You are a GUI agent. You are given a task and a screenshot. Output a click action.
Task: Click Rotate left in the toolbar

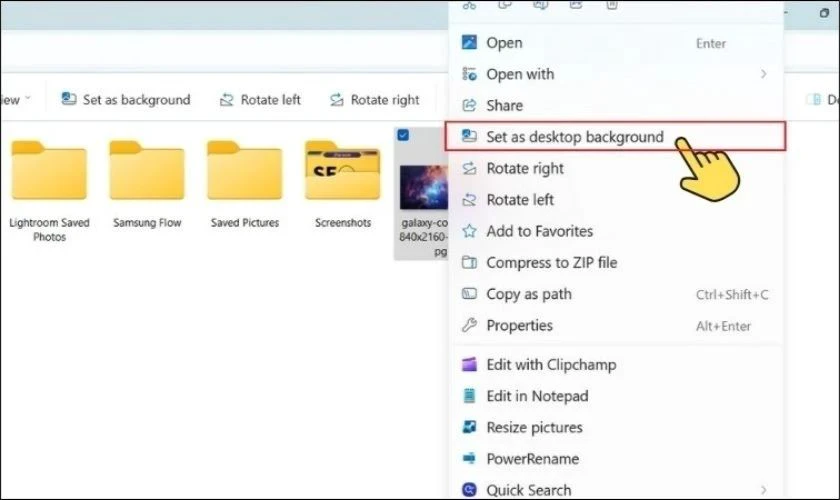click(x=259, y=100)
